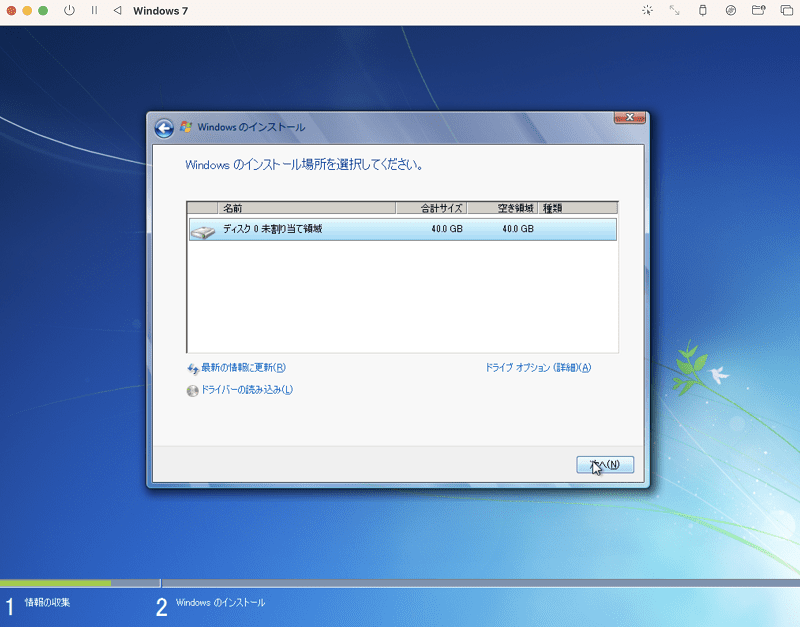Click the 情報の収集 step label
Viewport: 800px width, 627px height.
point(47,603)
